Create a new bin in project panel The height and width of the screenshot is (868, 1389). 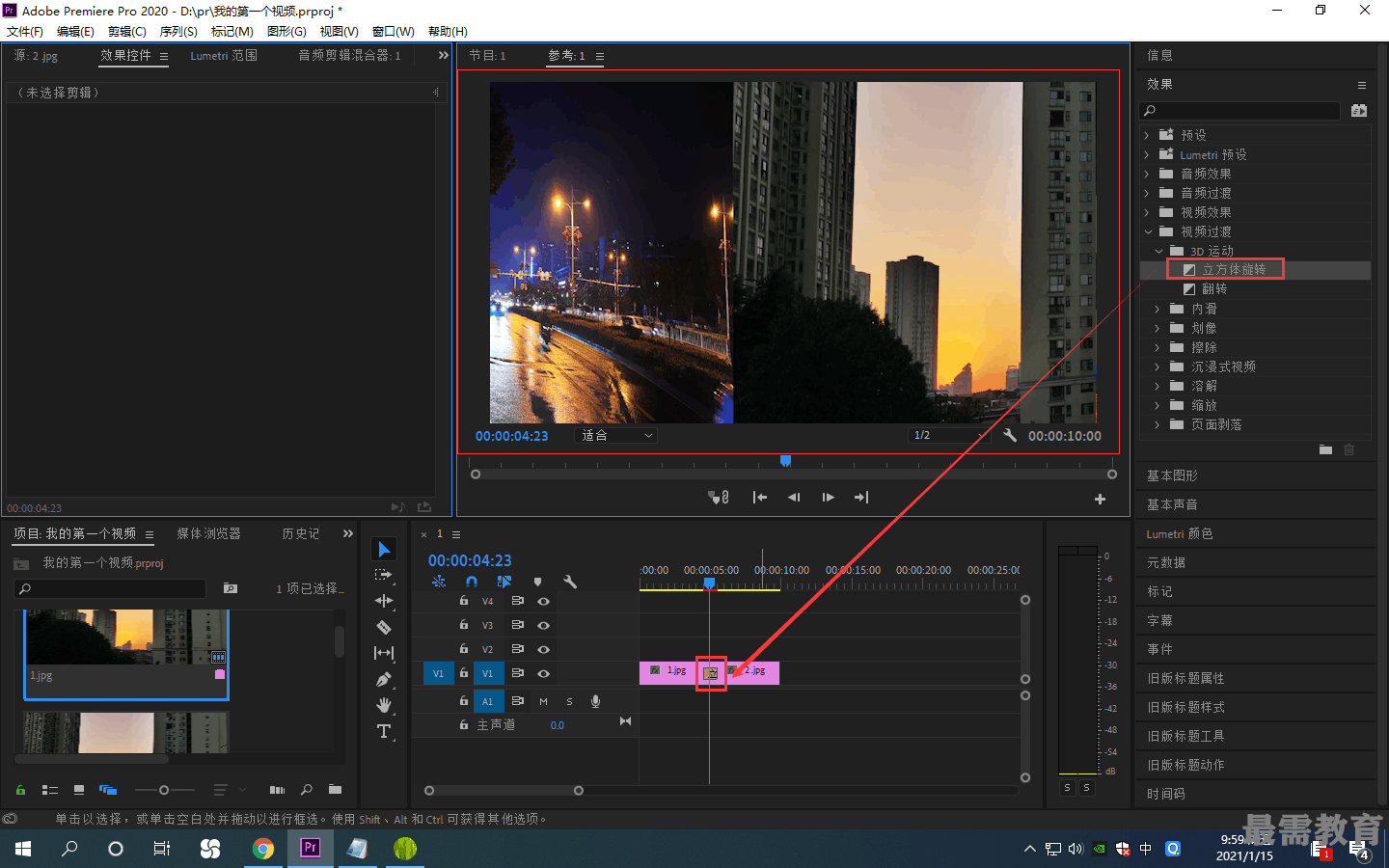click(335, 790)
